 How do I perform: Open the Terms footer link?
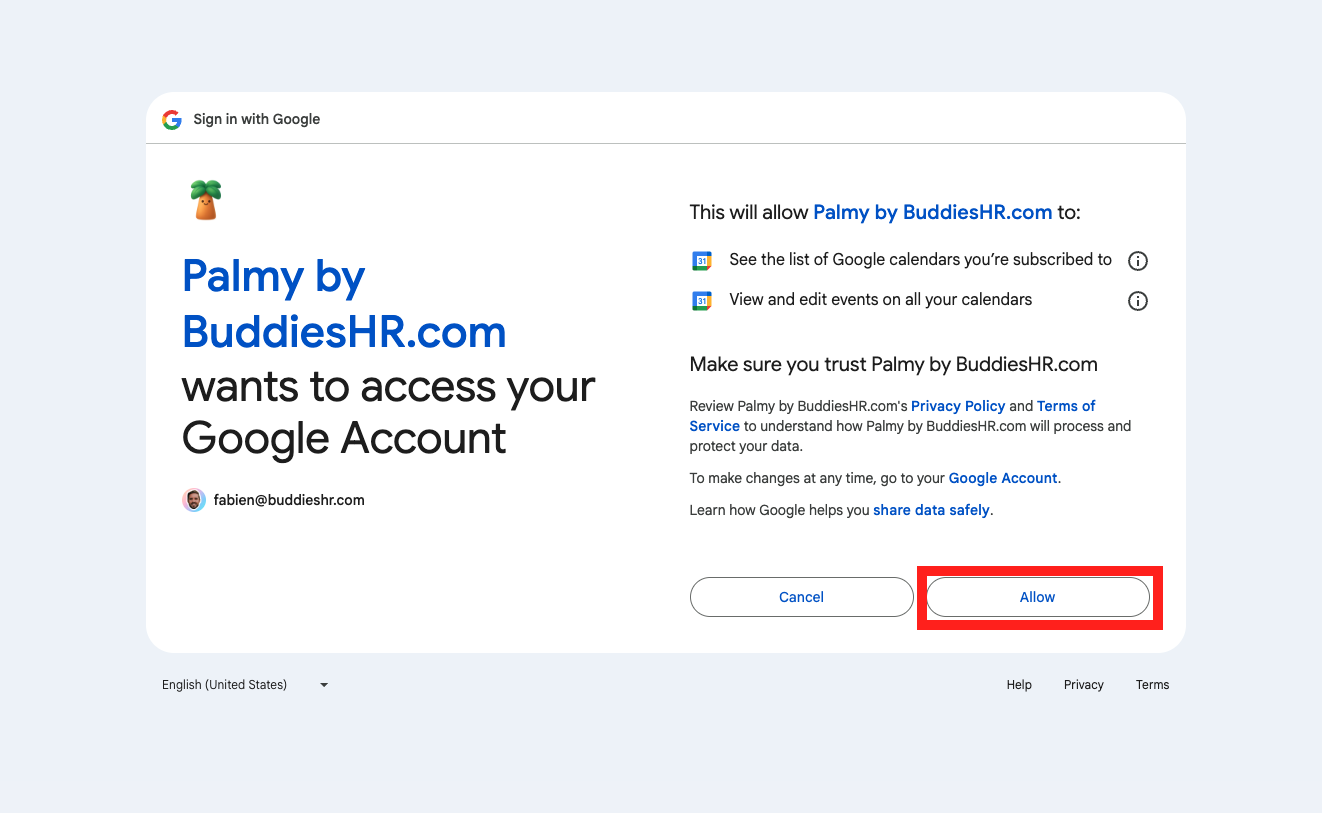coord(1152,685)
